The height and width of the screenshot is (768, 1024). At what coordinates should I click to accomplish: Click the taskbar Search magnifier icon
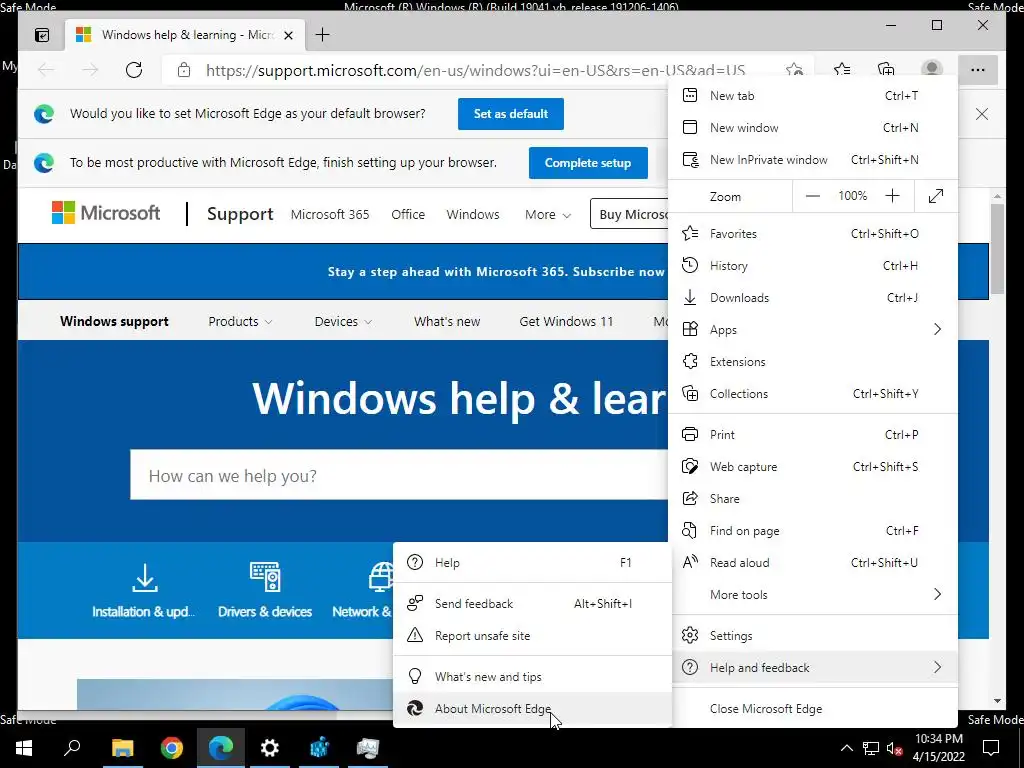(72, 747)
